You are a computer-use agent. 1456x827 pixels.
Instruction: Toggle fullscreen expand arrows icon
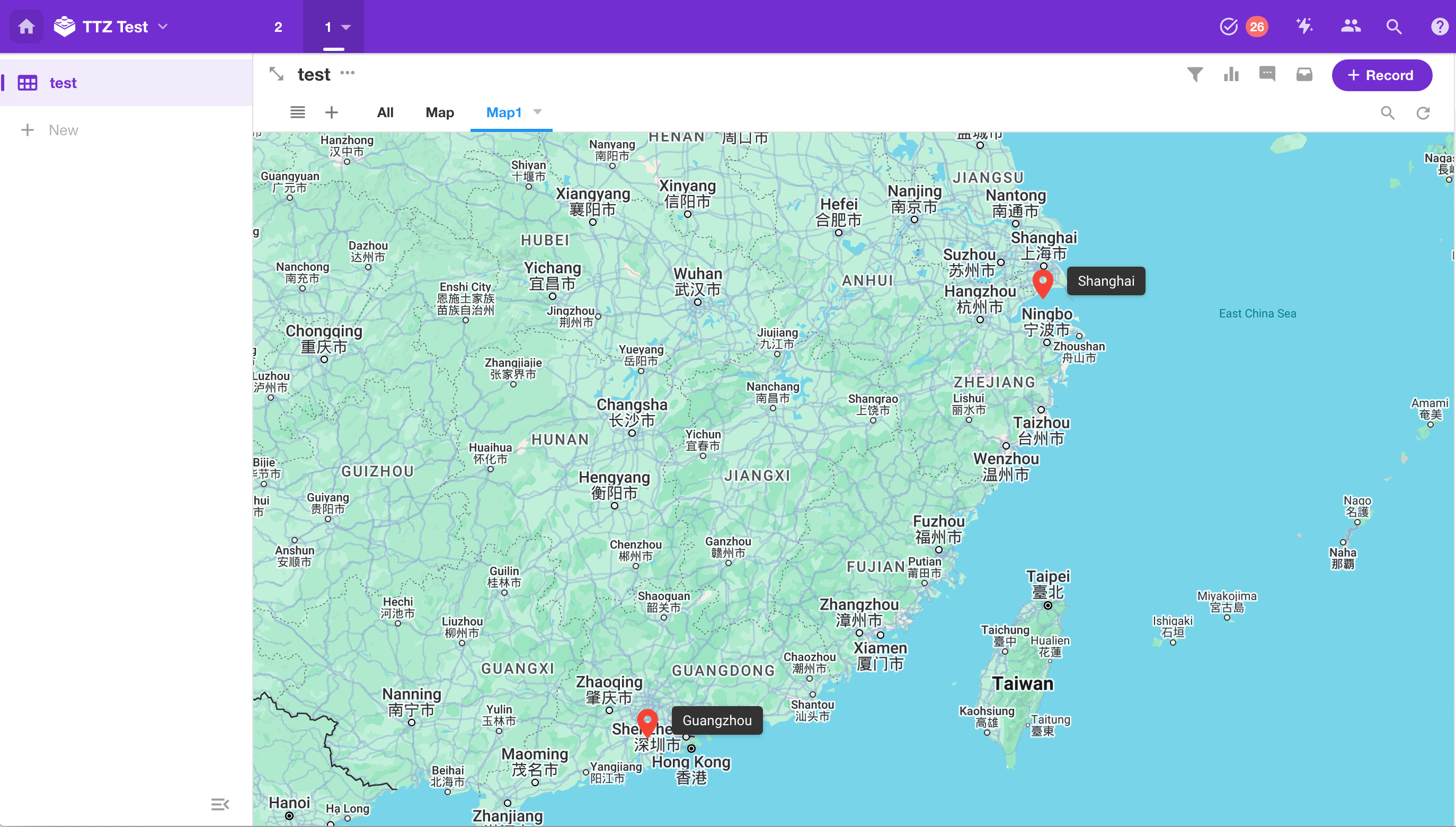click(277, 74)
